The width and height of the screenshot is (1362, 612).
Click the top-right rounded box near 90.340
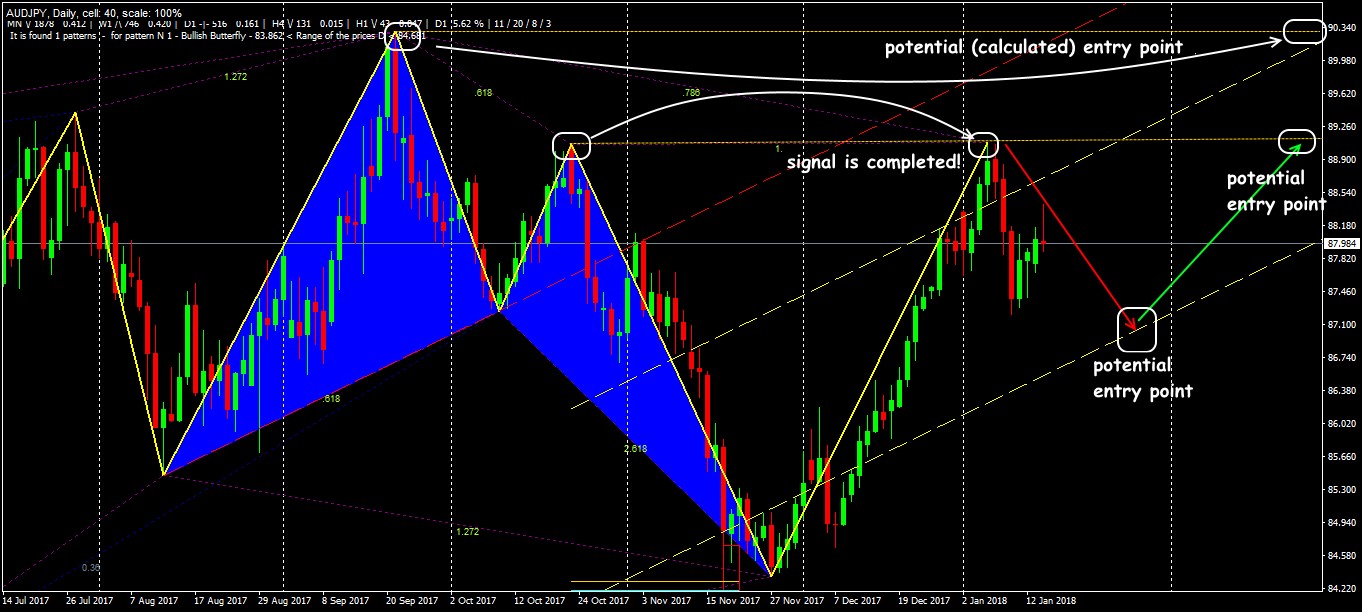pos(1301,31)
